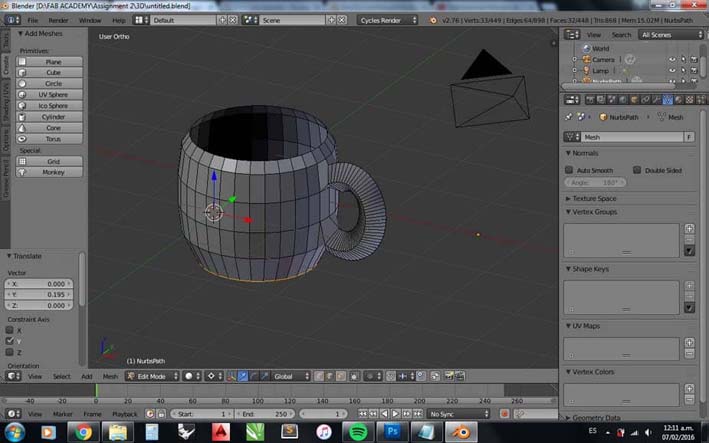Edit the Y translate vector value
This screenshot has height=443, width=709.
39,295
